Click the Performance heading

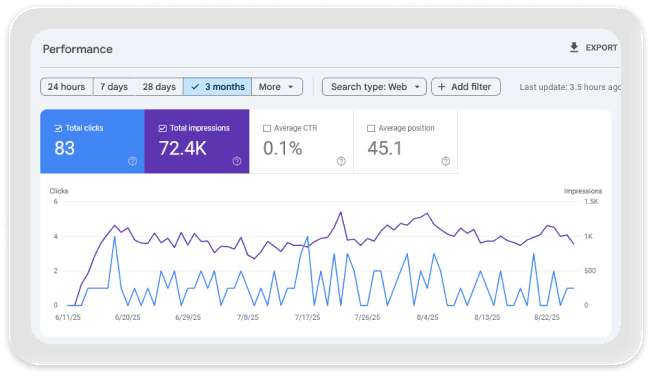point(78,49)
